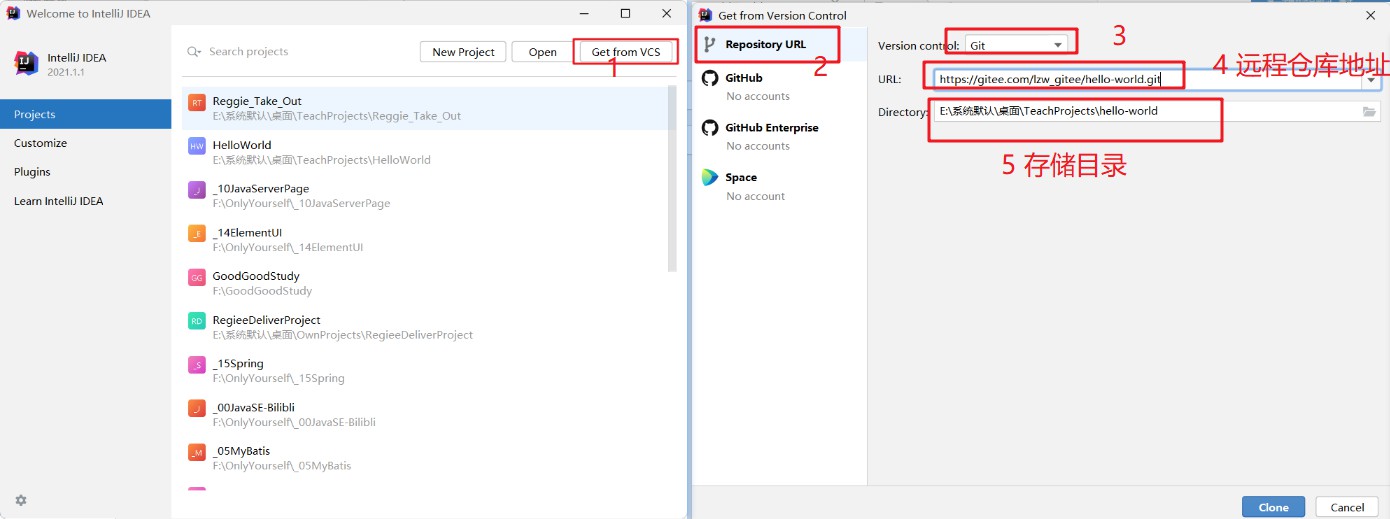Click the Open button

pyautogui.click(x=543, y=52)
